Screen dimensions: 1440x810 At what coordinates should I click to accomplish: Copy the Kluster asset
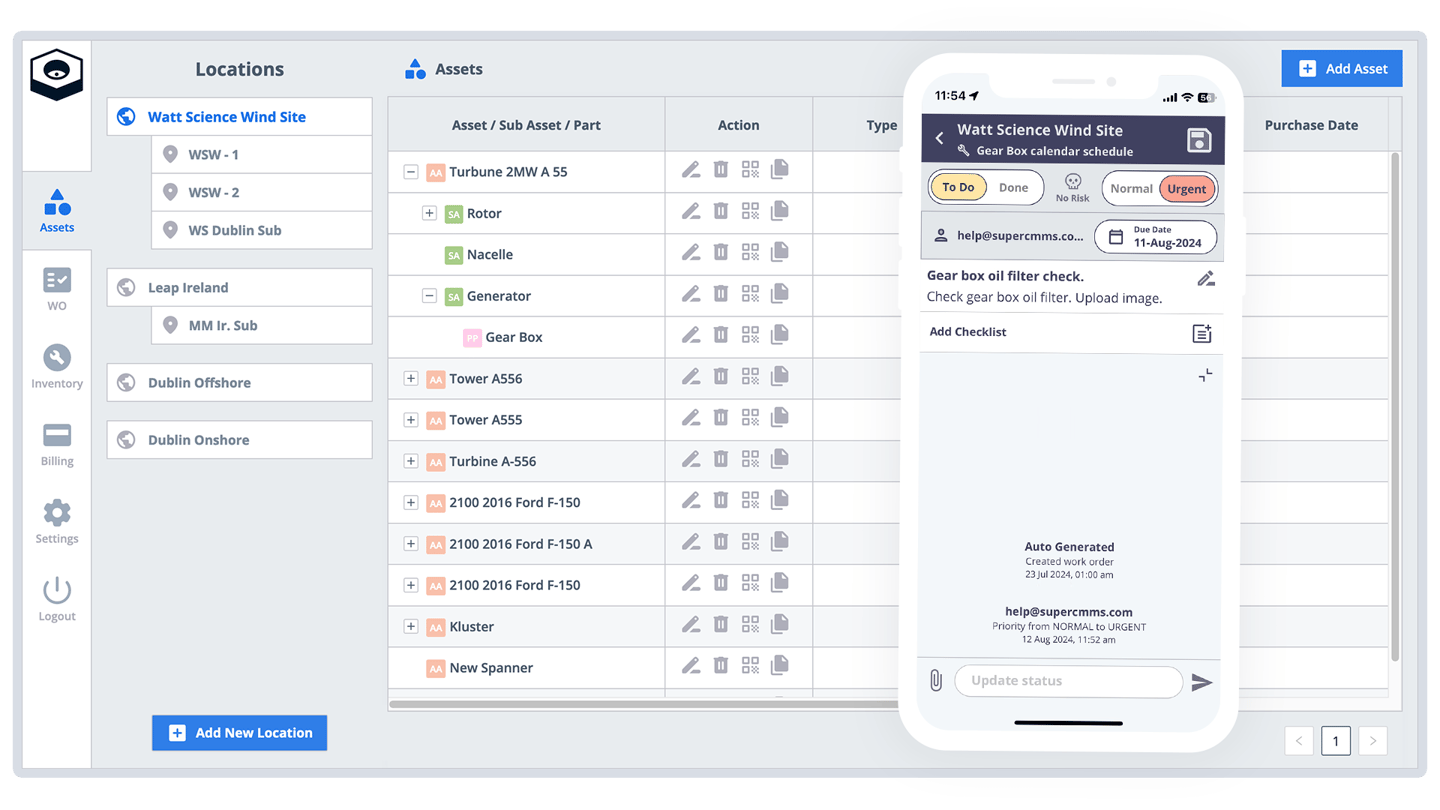[x=780, y=625]
